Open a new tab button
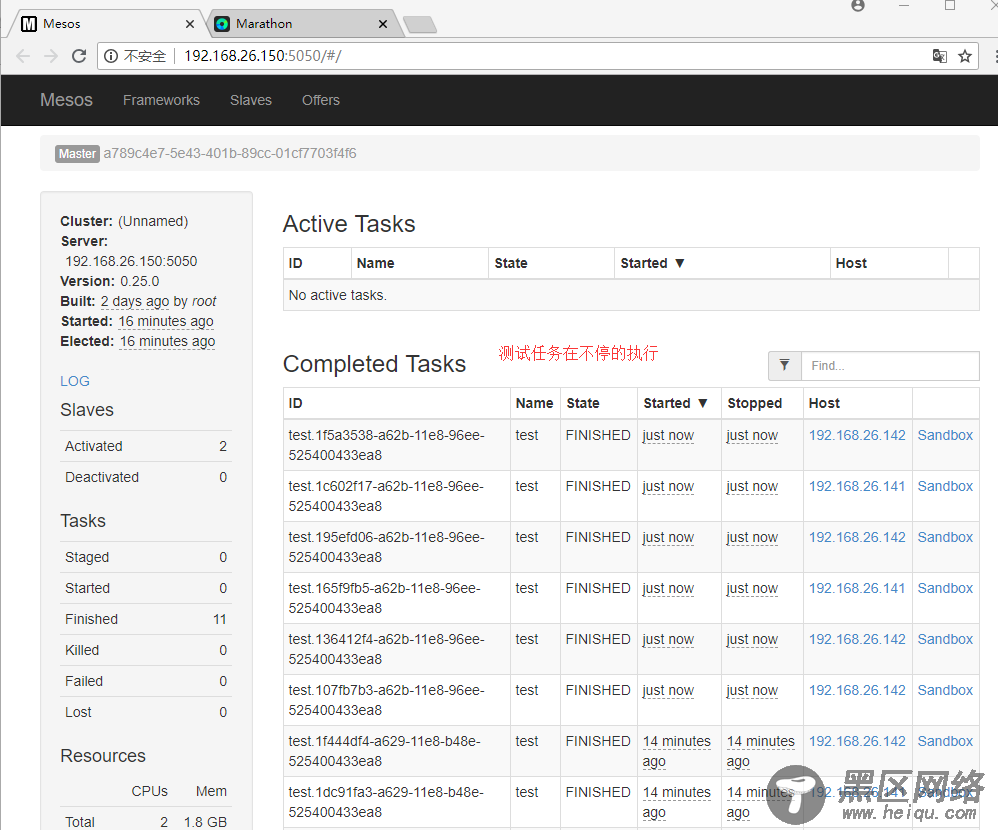 pos(420,24)
